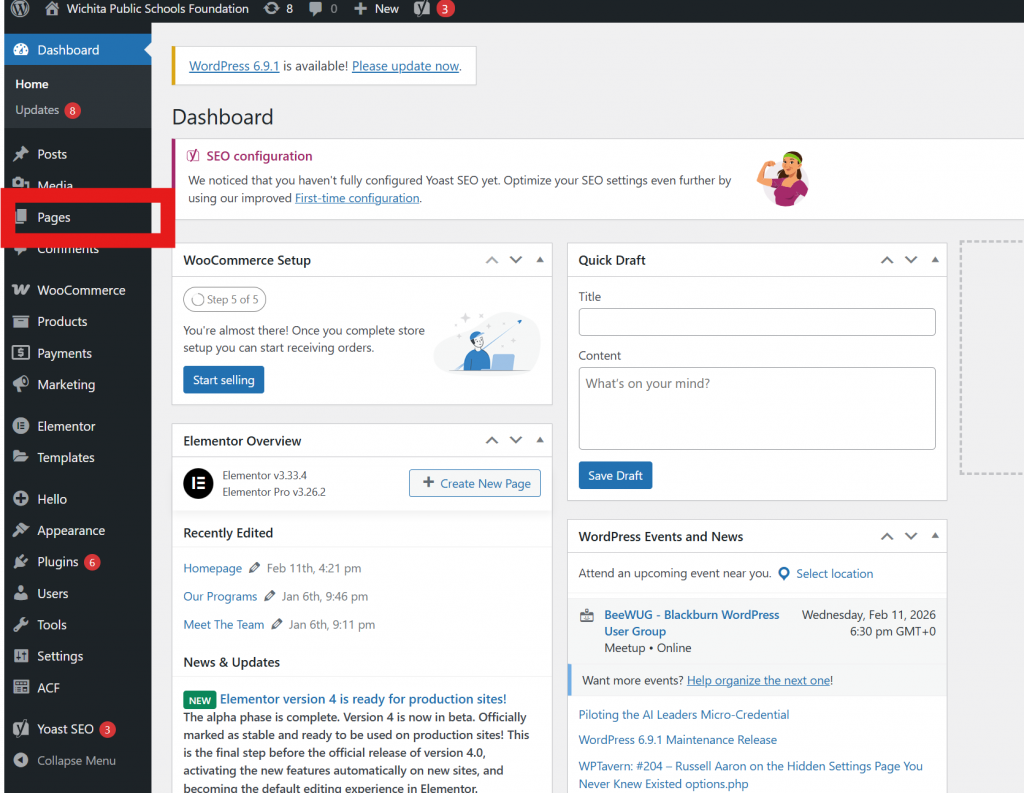Click the WordPress logo icon in admin bar
The image size is (1024, 793).
pos(20,9)
